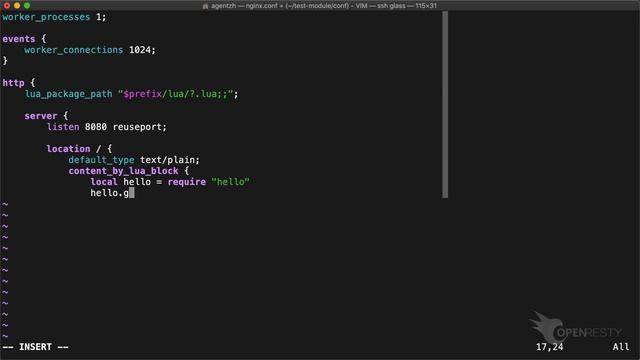
Task: Click the 'worker_connections' directive
Action: point(73,50)
